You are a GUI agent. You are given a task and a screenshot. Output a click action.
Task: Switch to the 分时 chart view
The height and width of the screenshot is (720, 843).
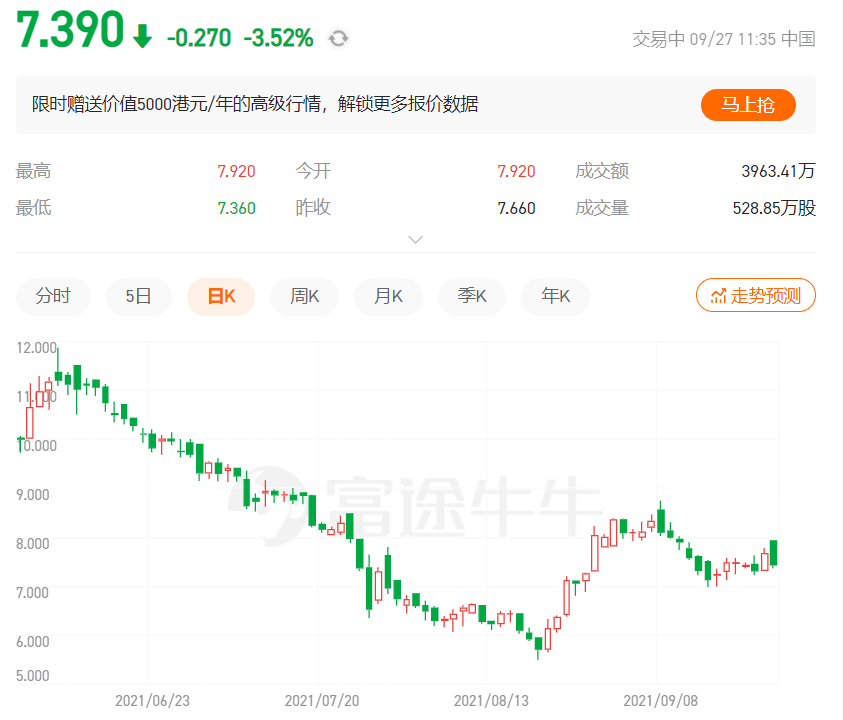pos(53,296)
